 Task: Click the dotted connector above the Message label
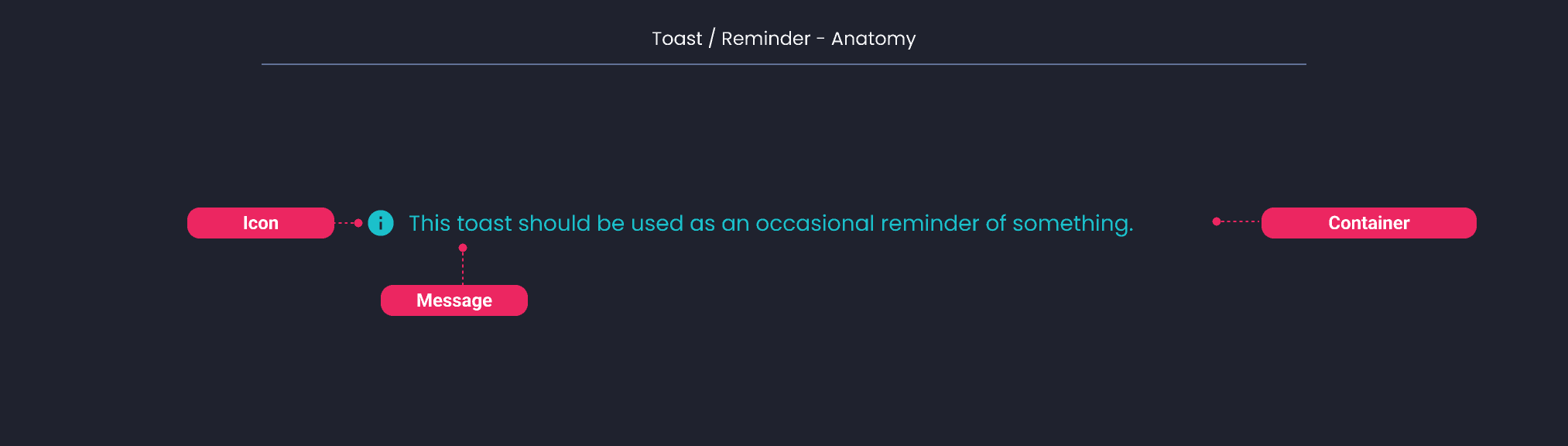pyautogui.click(x=463, y=268)
